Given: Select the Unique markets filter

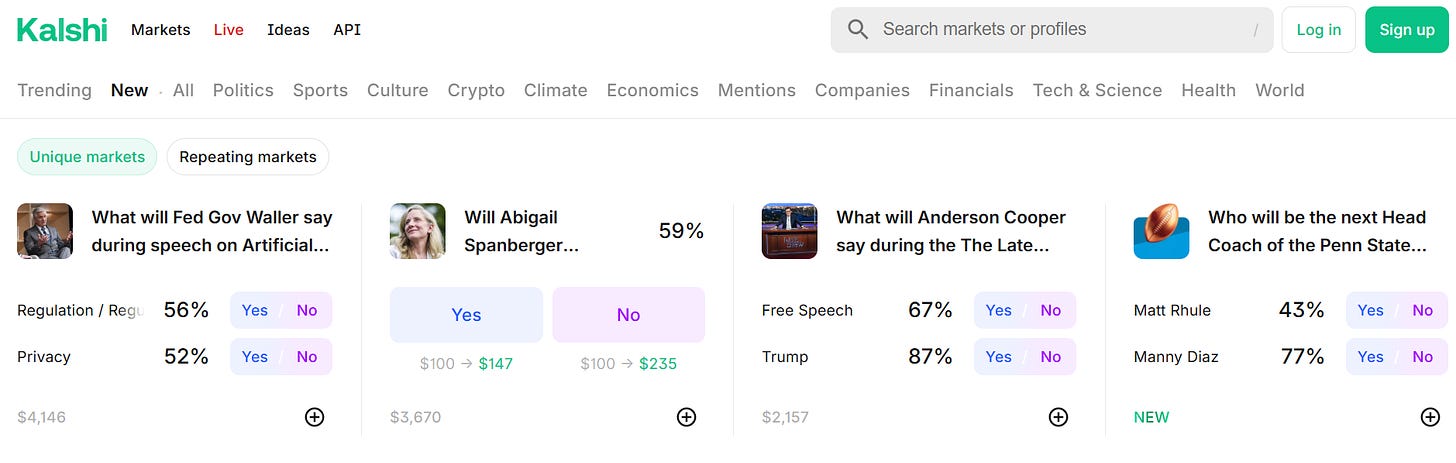Looking at the screenshot, I should pyautogui.click(x=87, y=157).
